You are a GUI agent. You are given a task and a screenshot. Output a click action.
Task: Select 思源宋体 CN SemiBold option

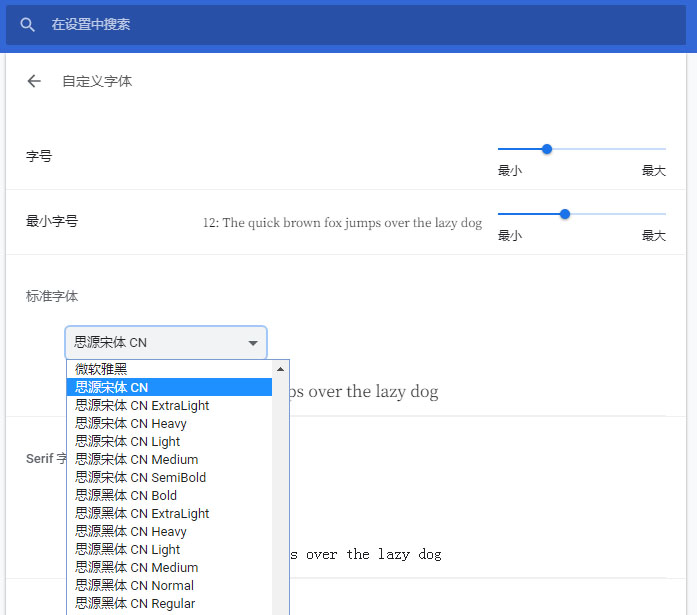click(169, 477)
